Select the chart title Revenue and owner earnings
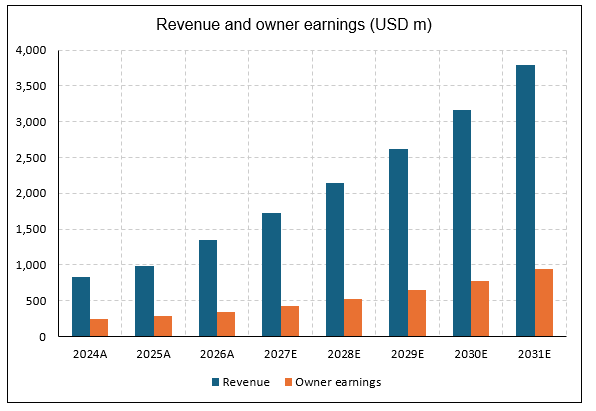The height and width of the screenshot is (411, 596). pyautogui.click(x=294, y=25)
